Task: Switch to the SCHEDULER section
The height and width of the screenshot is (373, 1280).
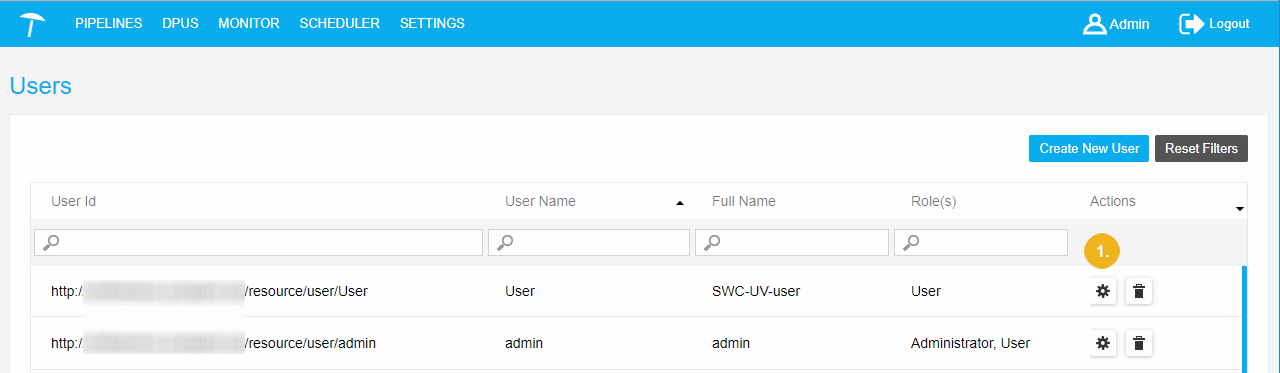Action: tap(340, 24)
